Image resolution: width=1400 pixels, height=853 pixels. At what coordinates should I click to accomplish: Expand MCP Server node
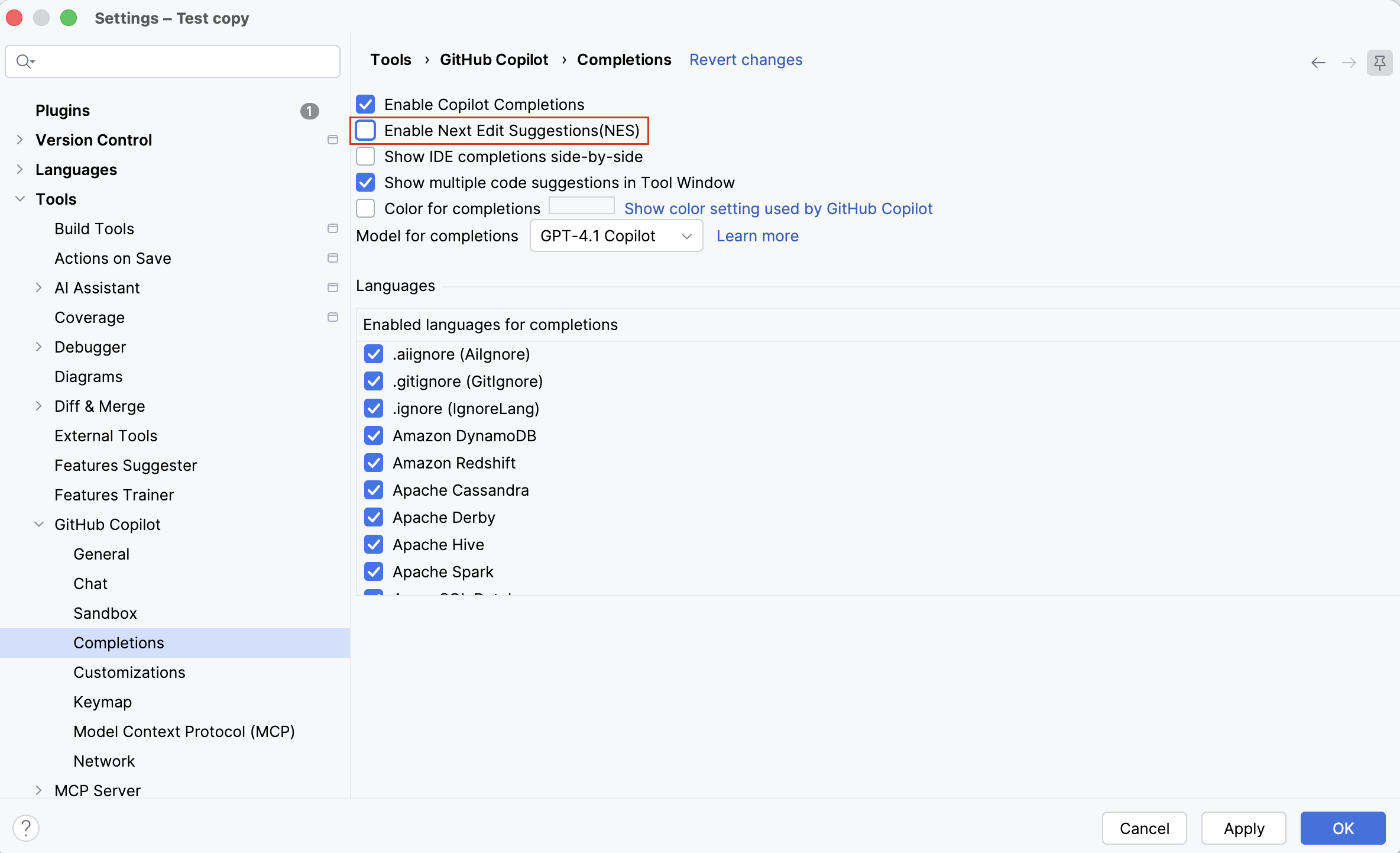39,790
